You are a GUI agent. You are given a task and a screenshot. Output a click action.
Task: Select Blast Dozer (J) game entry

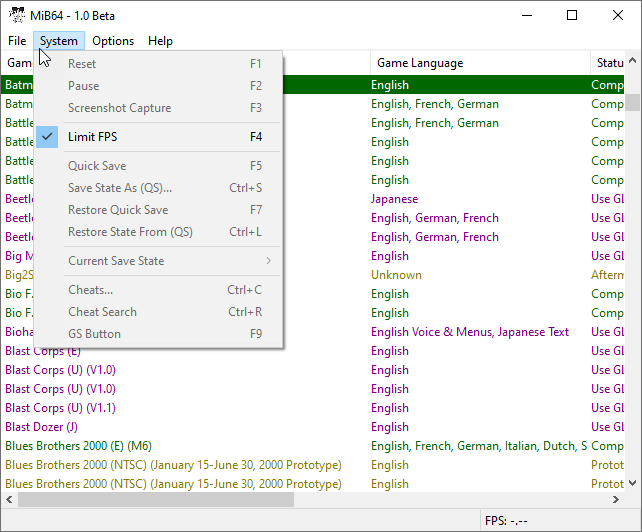pyautogui.click(x=41, y=427)
